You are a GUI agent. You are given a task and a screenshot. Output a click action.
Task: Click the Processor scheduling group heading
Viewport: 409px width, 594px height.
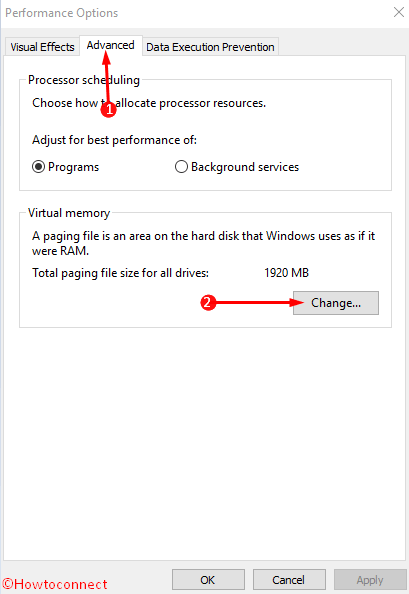click(84, 80)
